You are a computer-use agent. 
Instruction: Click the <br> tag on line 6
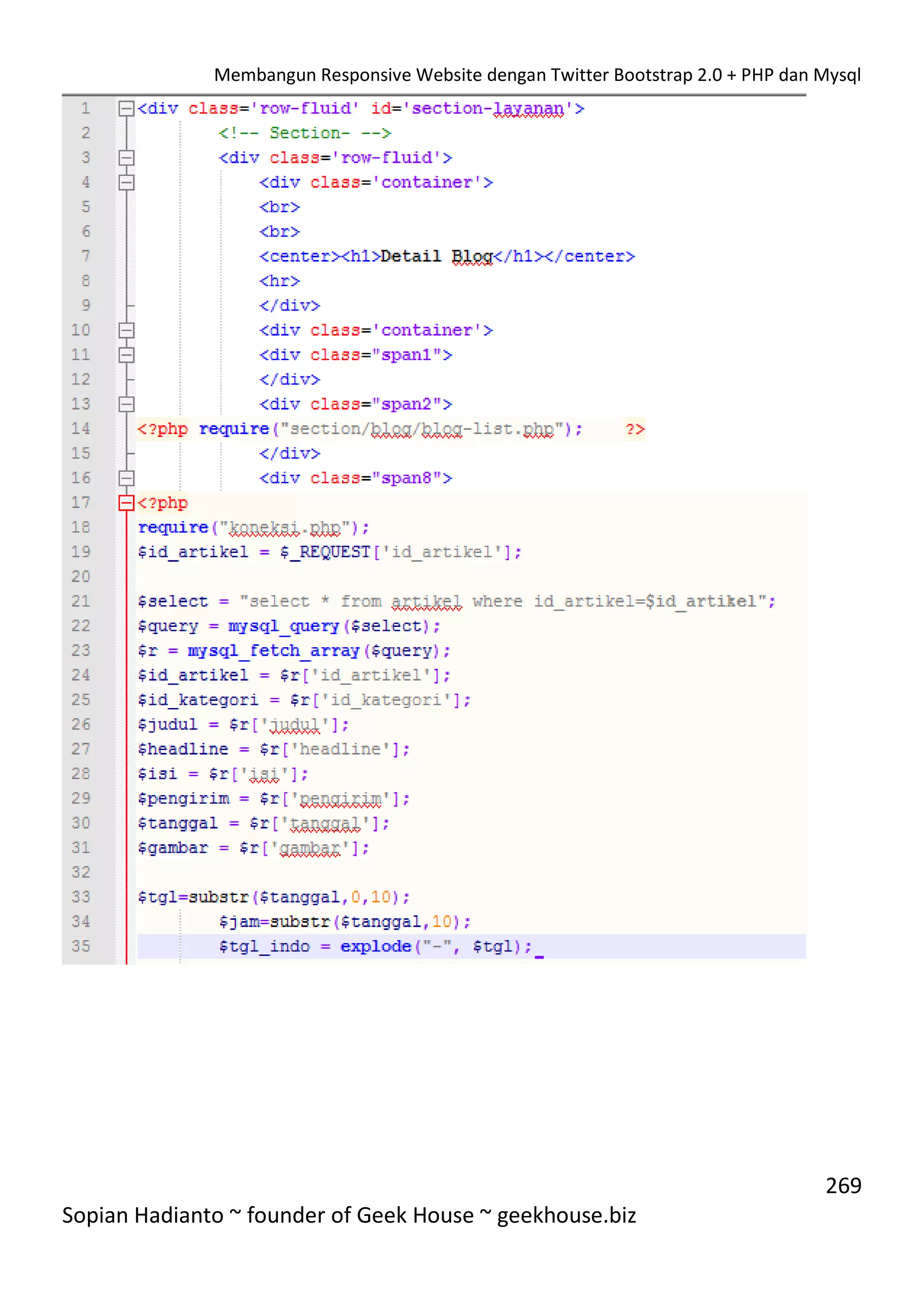(279, 232)
